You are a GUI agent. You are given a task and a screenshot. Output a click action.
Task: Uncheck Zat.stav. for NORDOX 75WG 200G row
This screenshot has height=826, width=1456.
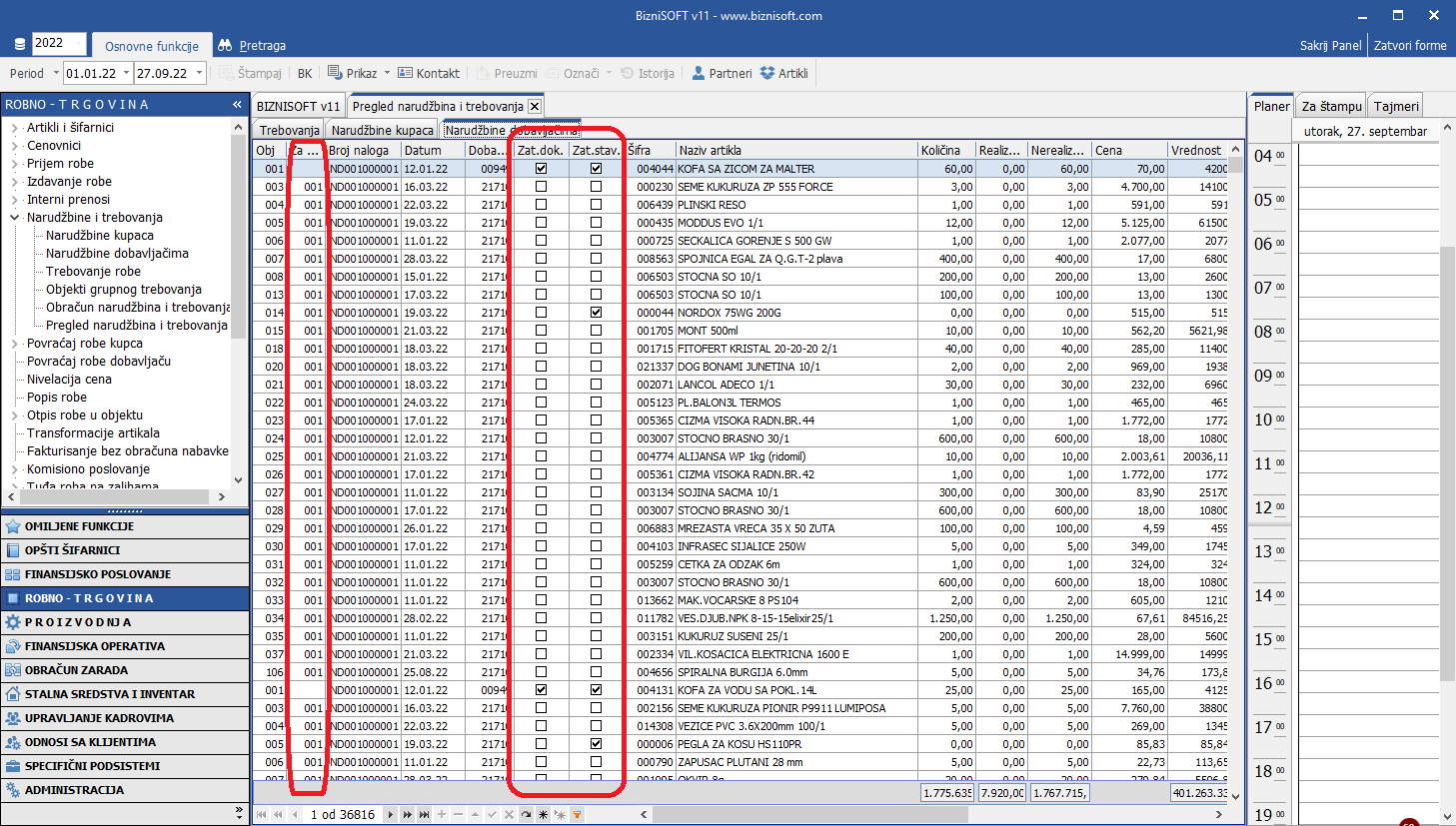(x=596, y=313)
